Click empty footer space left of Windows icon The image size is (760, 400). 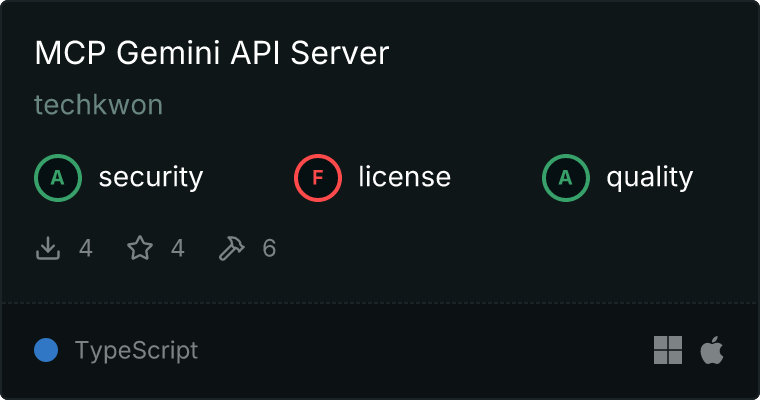click(x=450, y=351)
